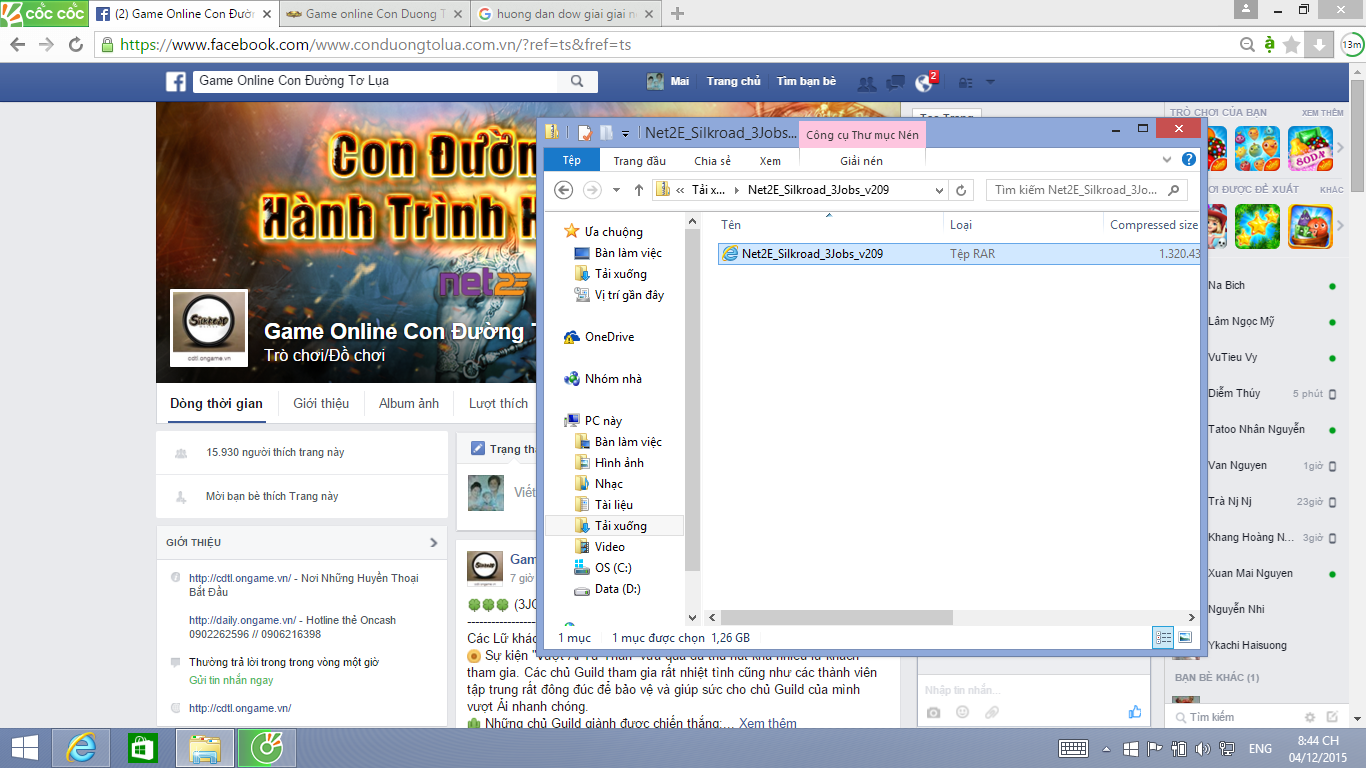The image size is (1366, 768).
Task: Switch to Giới thiệu page tab
Action: click(321, 403)
